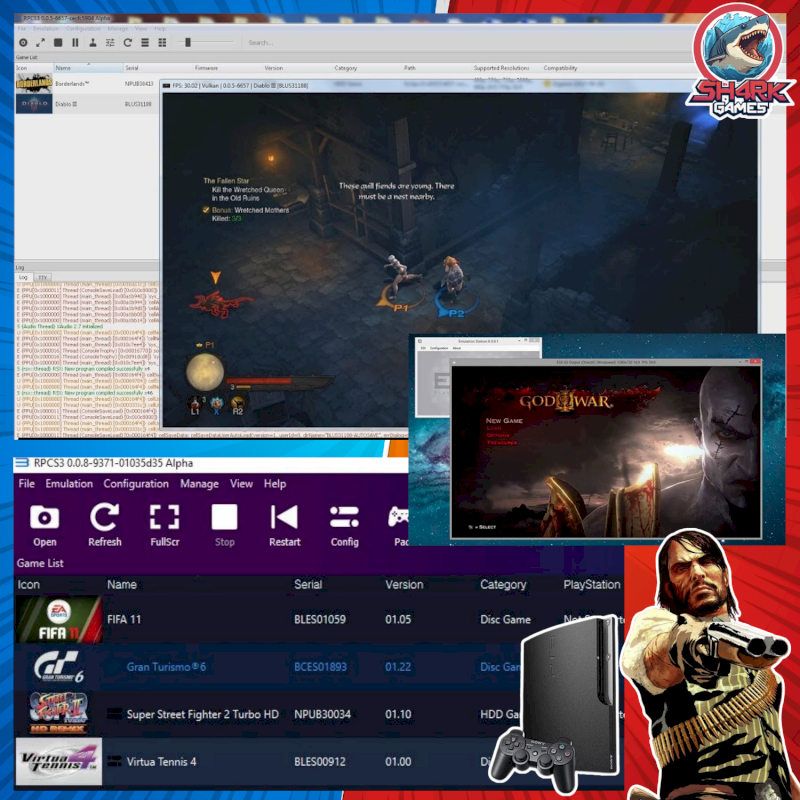The height and width of the screenshot is (800, 800).
Task: Open the Manage menu in the purple RPCS3 window
Action: [x=199, y=484]
